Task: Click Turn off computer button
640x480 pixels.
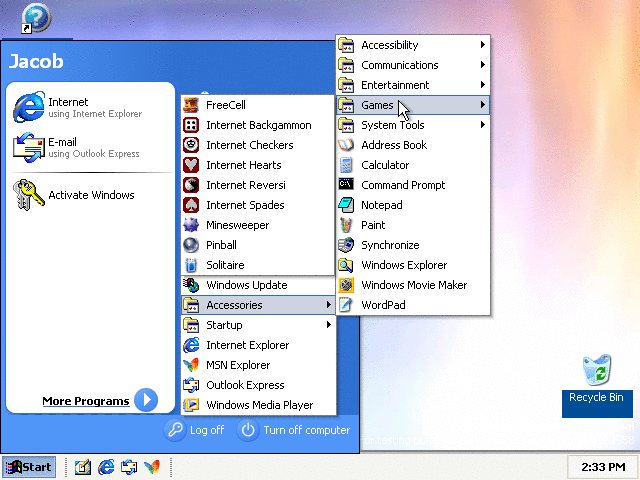Action: point(294,430)
